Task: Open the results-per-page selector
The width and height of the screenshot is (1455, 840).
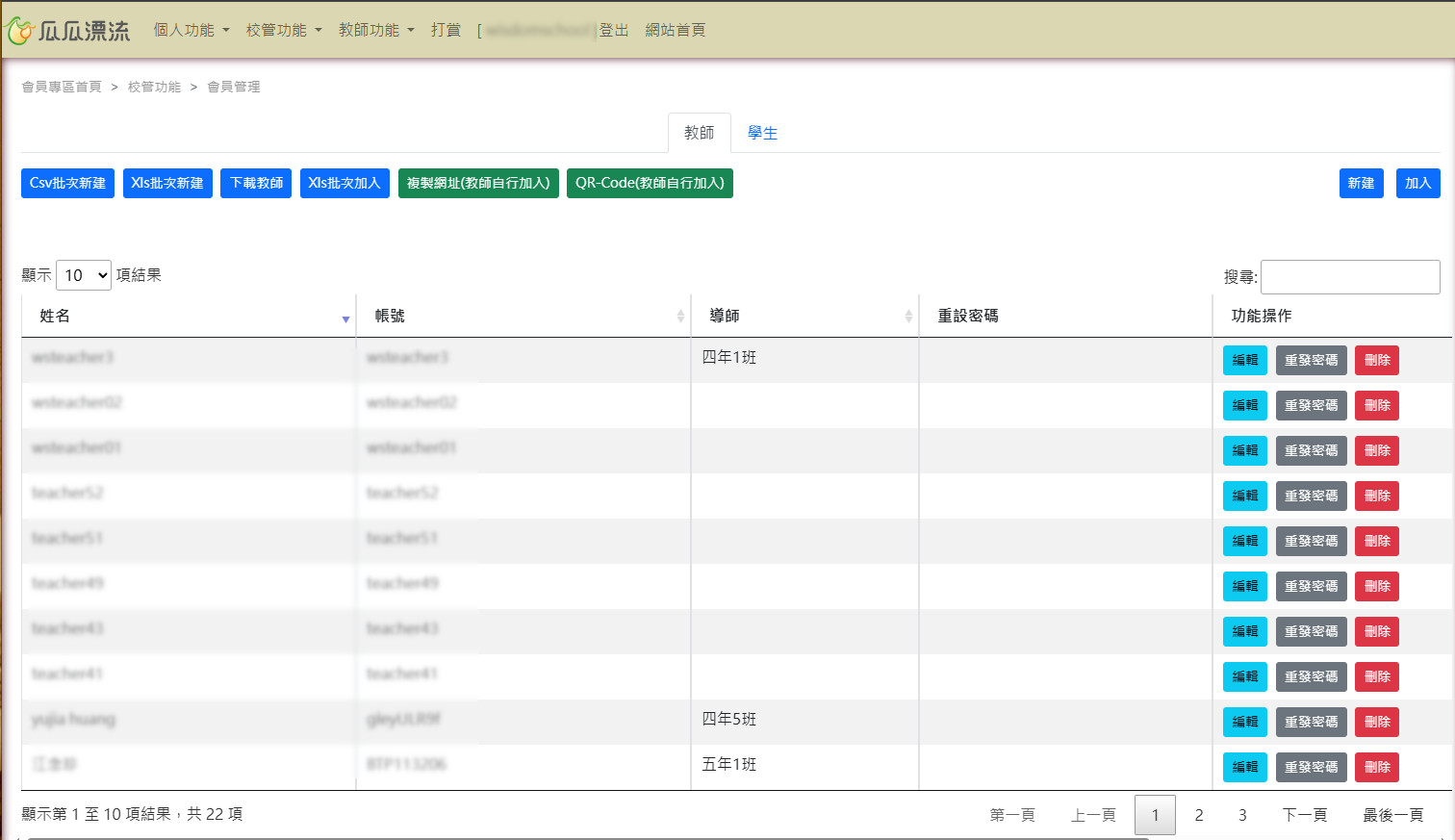Action: tap(84, 275)
